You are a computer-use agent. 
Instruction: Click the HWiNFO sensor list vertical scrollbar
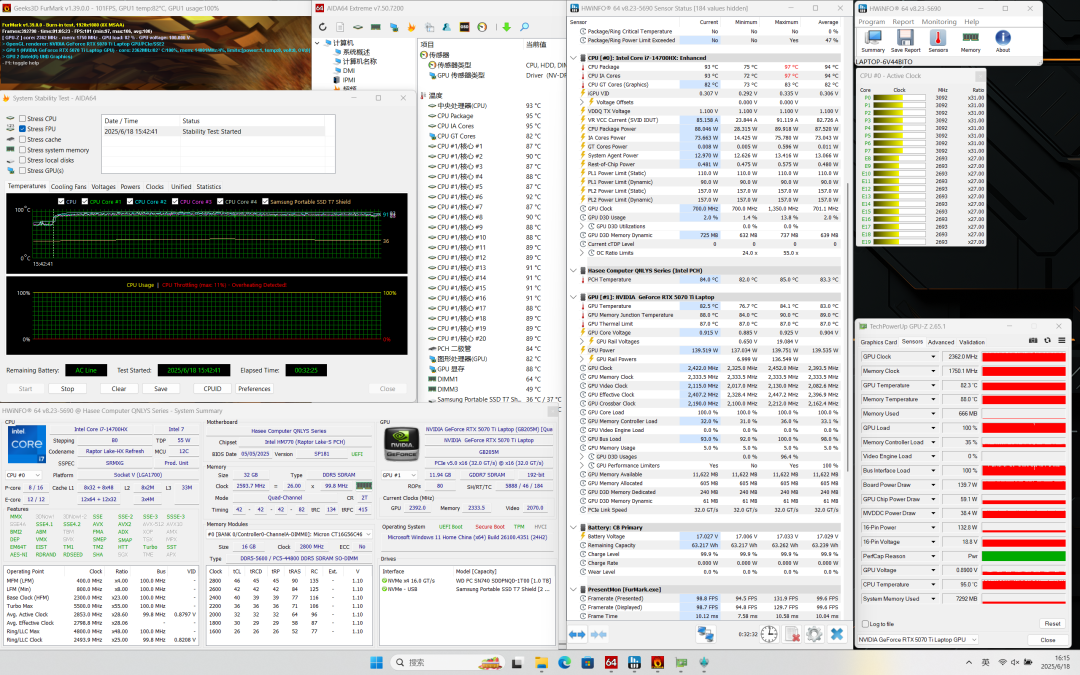coord(848,327)
